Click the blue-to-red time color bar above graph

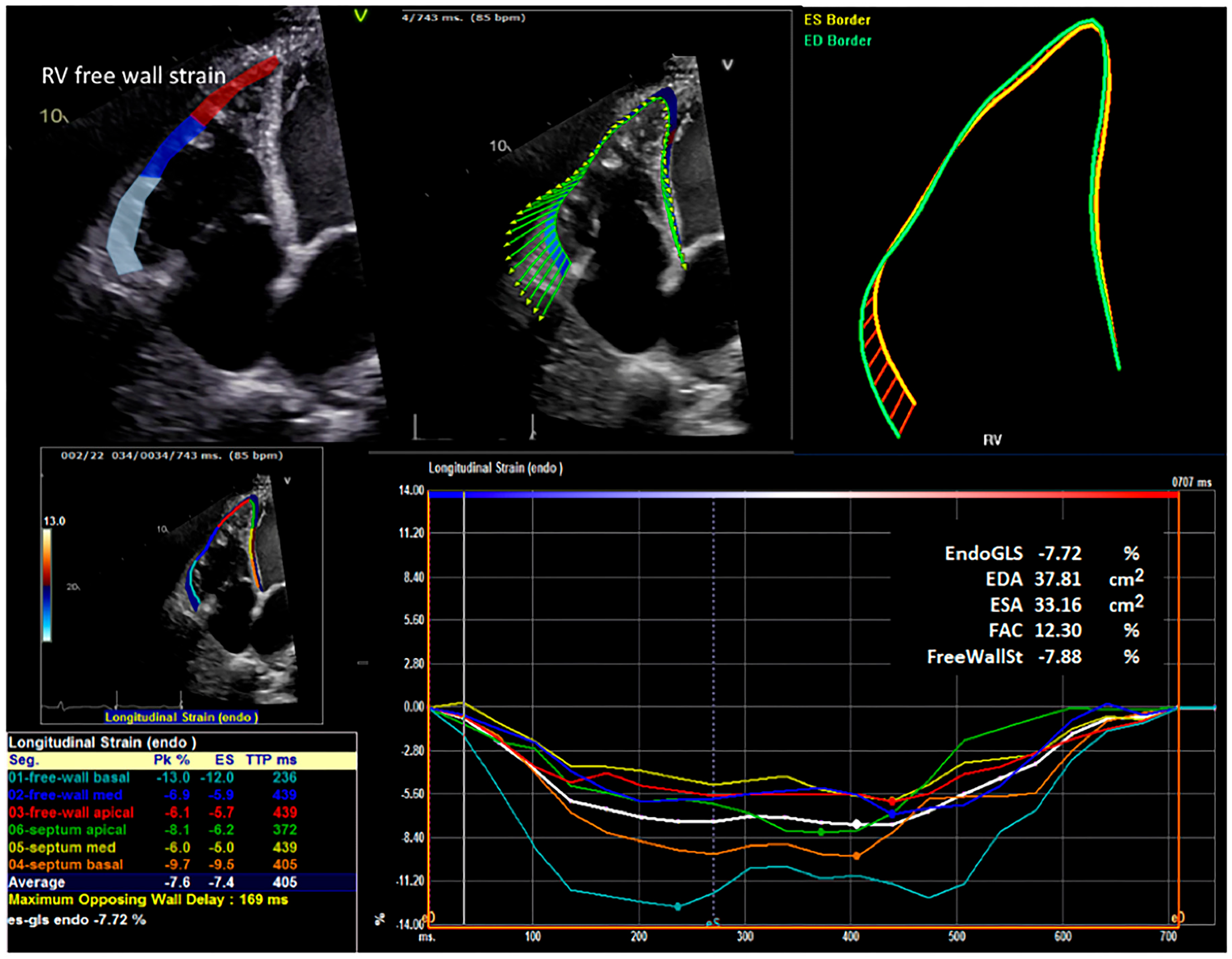click(803, 495)
